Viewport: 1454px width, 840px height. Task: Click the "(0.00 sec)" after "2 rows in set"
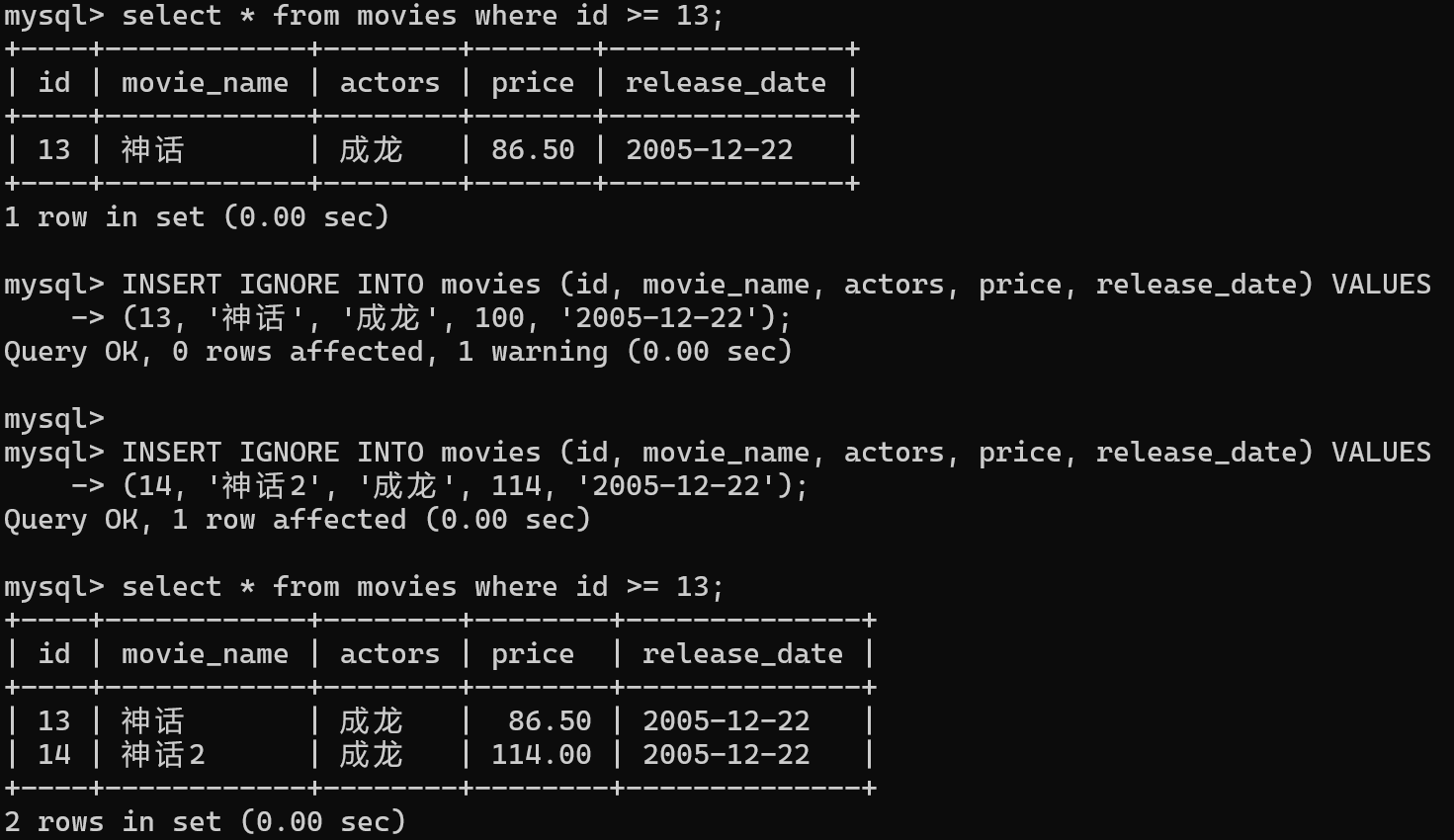pos(323,822)
